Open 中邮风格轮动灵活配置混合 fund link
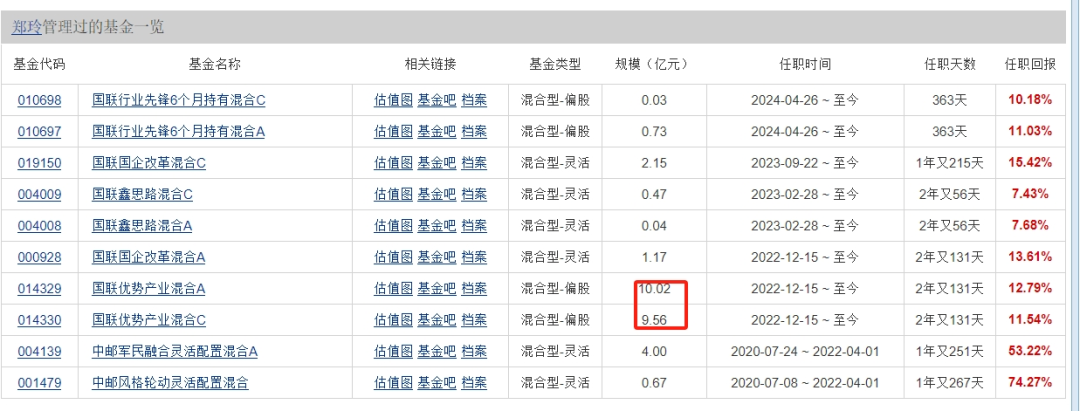 [x=170, y=382]
